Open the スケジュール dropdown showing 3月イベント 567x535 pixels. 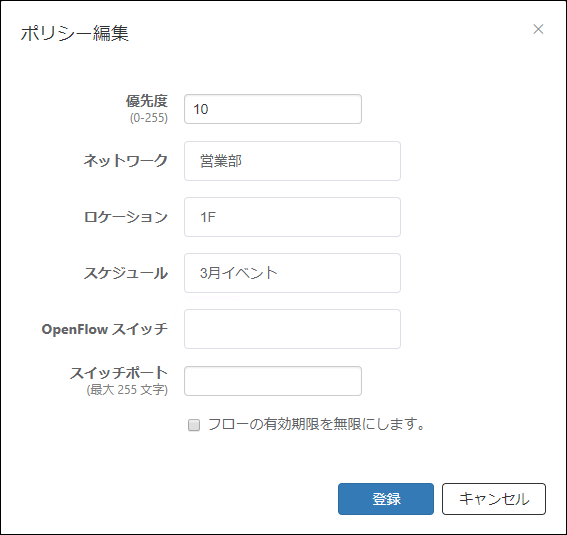[x=292, y=273]
